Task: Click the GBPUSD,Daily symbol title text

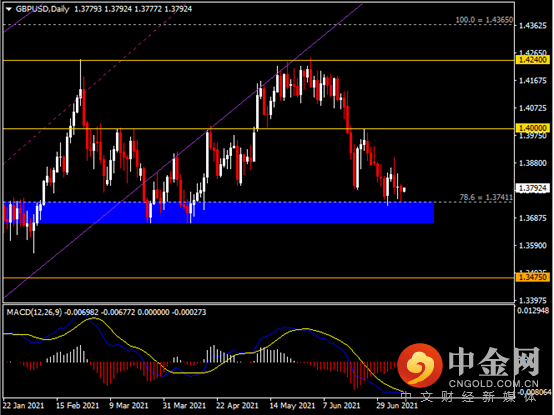Action: coord(42,9)
